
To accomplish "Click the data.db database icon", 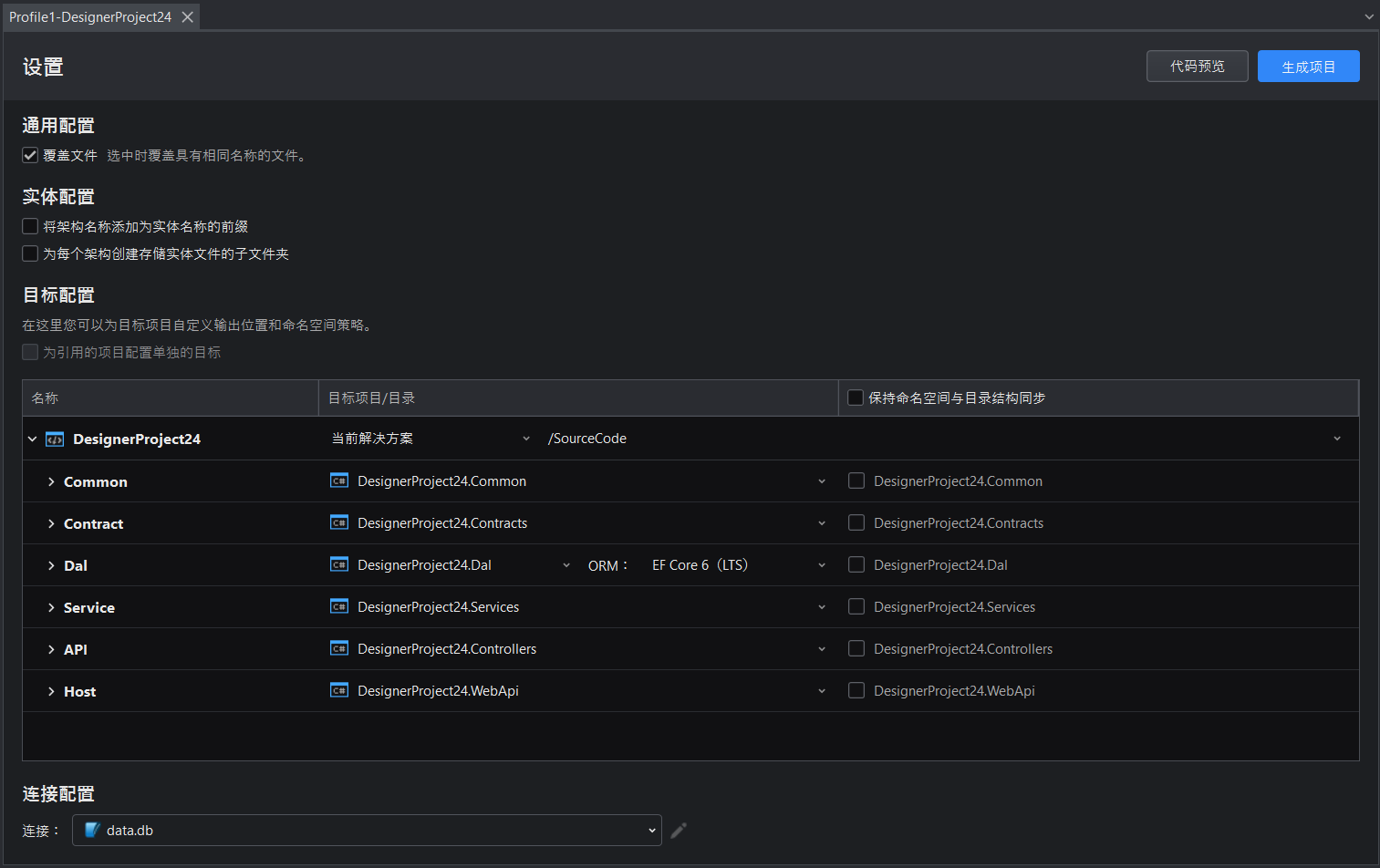I will tap(92, 830).
